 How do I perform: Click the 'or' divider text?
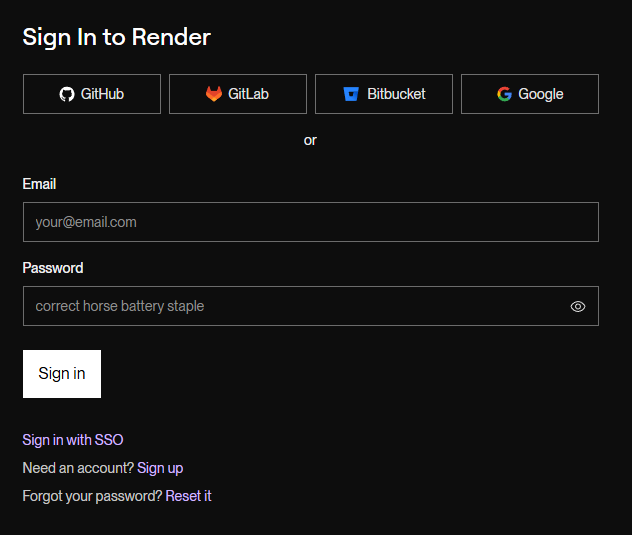(310, 140)
